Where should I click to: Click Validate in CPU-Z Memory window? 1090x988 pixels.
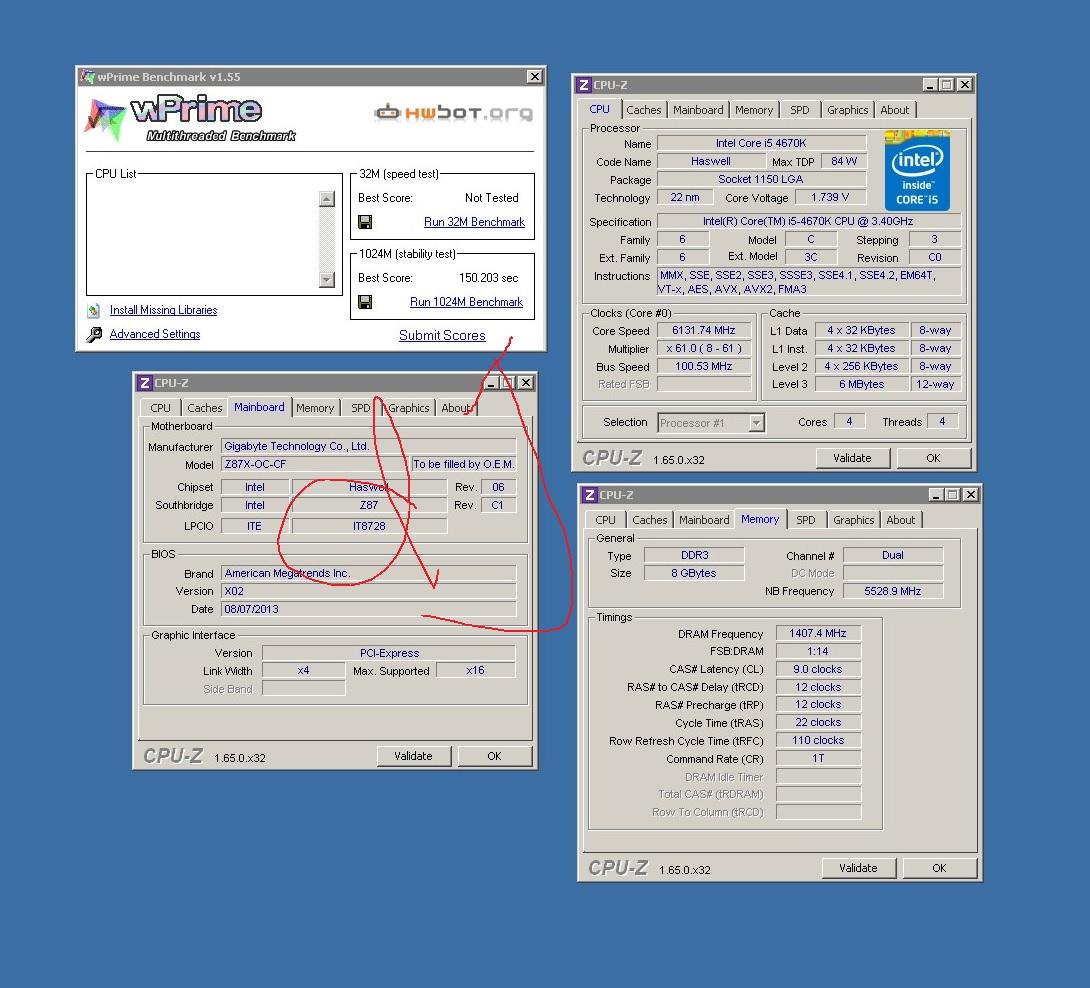858,868
